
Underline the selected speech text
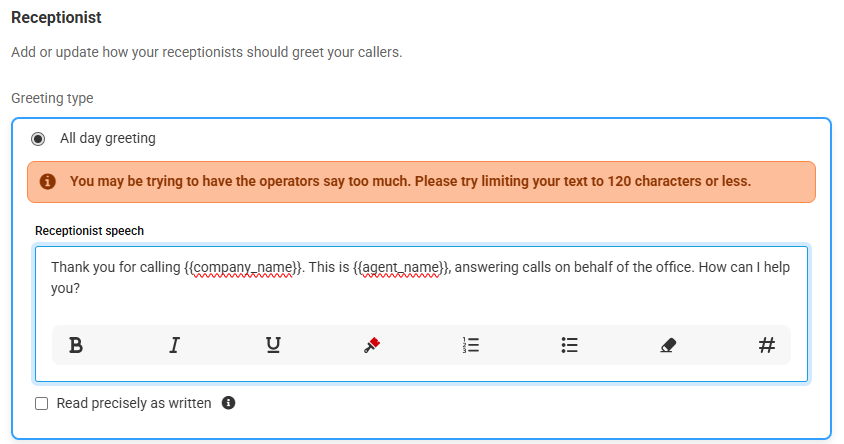click(x=273, y=345)
